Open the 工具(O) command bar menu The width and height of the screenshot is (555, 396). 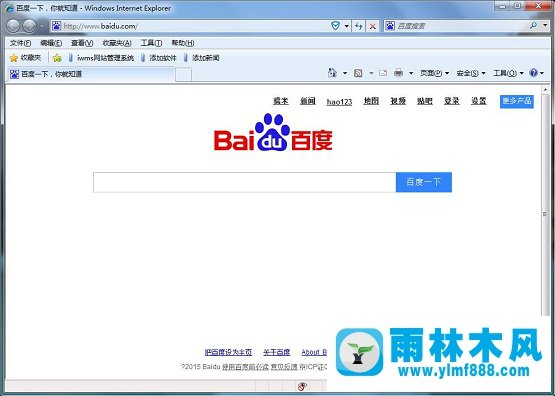click(508, 73)
